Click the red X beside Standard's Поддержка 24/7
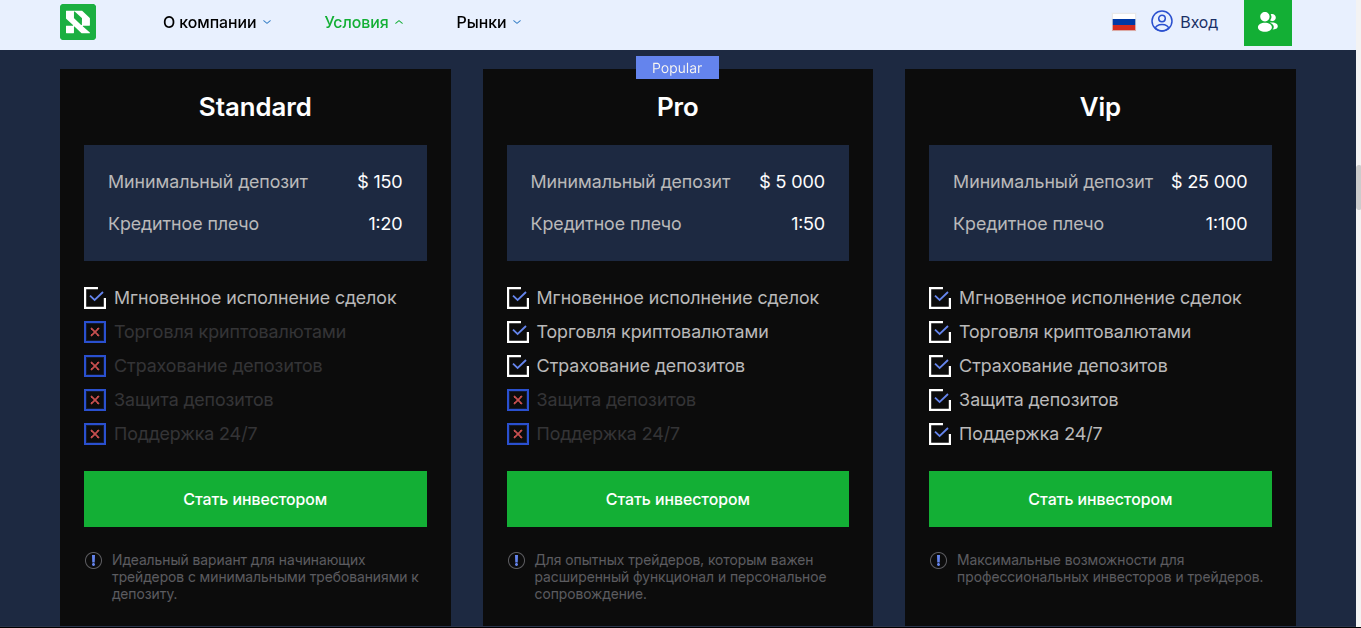The image size is (1361, 628). pyautogui.click(x=95, y=434)
